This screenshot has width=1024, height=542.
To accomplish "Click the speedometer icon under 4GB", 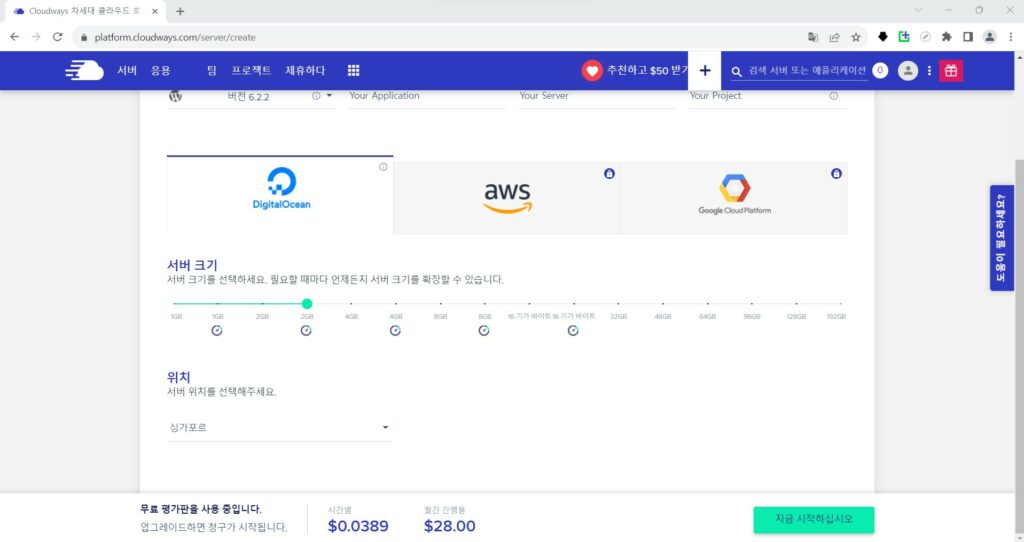I will pos(395,331).
